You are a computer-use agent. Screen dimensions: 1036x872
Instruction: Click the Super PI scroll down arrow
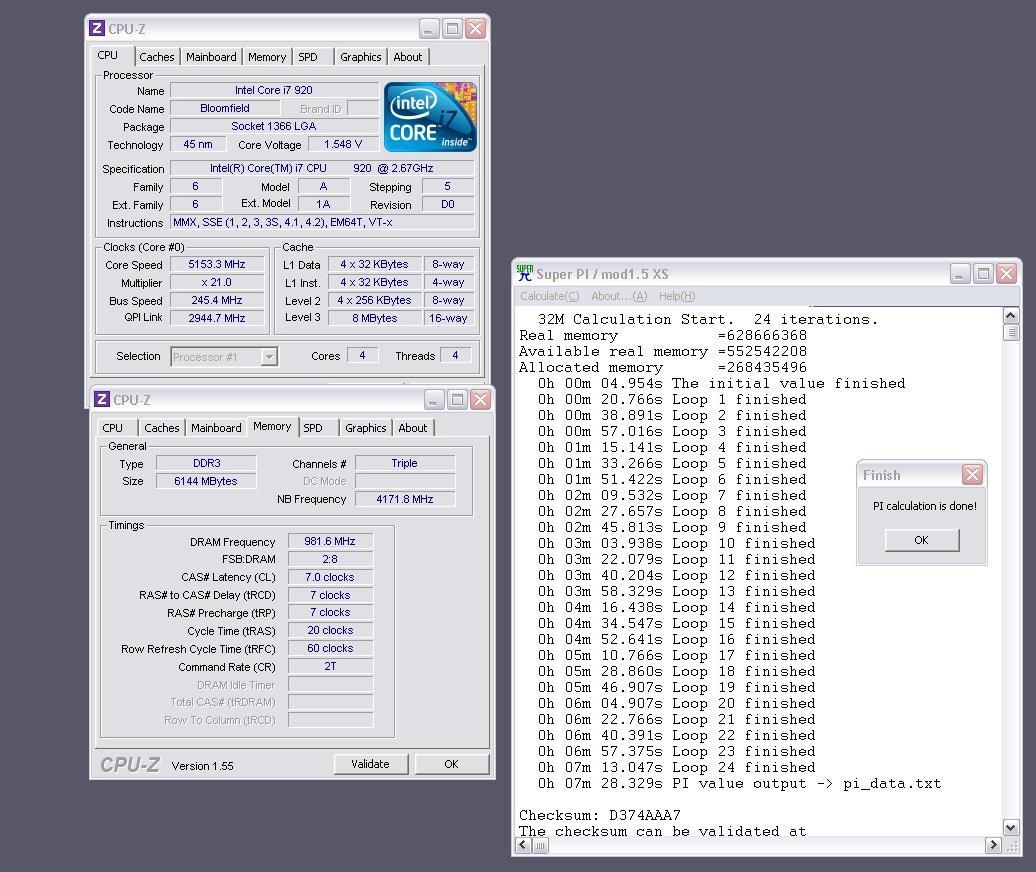(x=1011, y=827)
